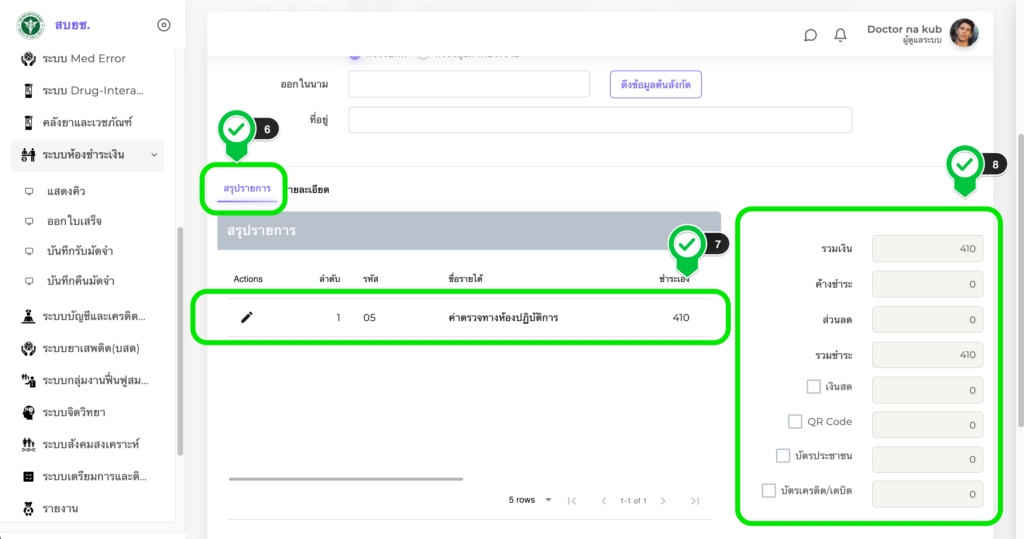Click the ระบบจิตวิทยา sidebar icon
This screenshot has height=539, width=1024.
coord(29,412)
